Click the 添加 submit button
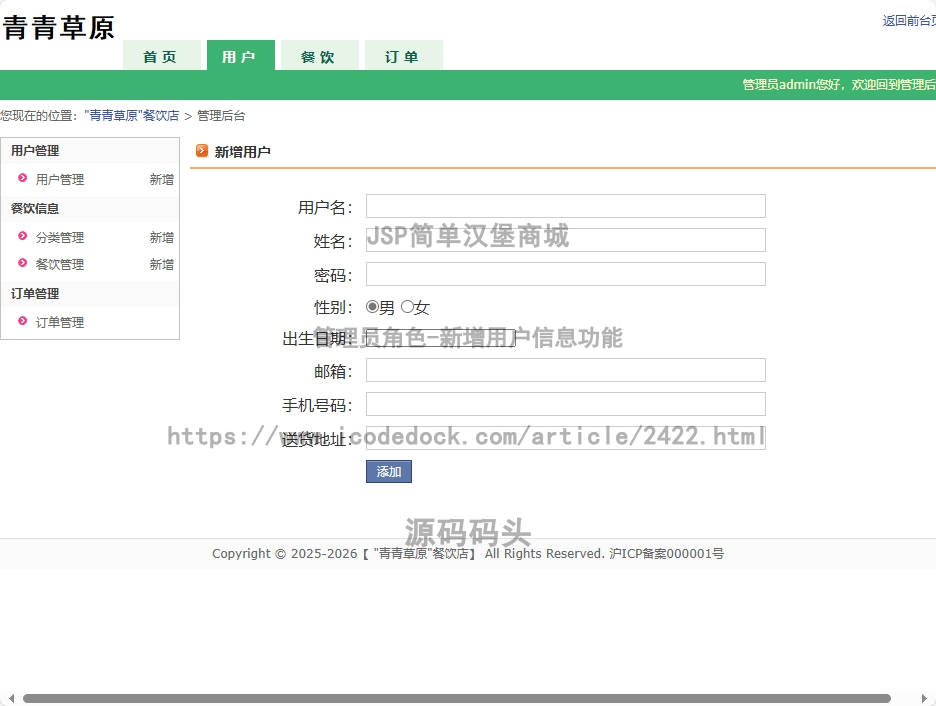This screenshot has width=936, height=706. coord(389,471)
